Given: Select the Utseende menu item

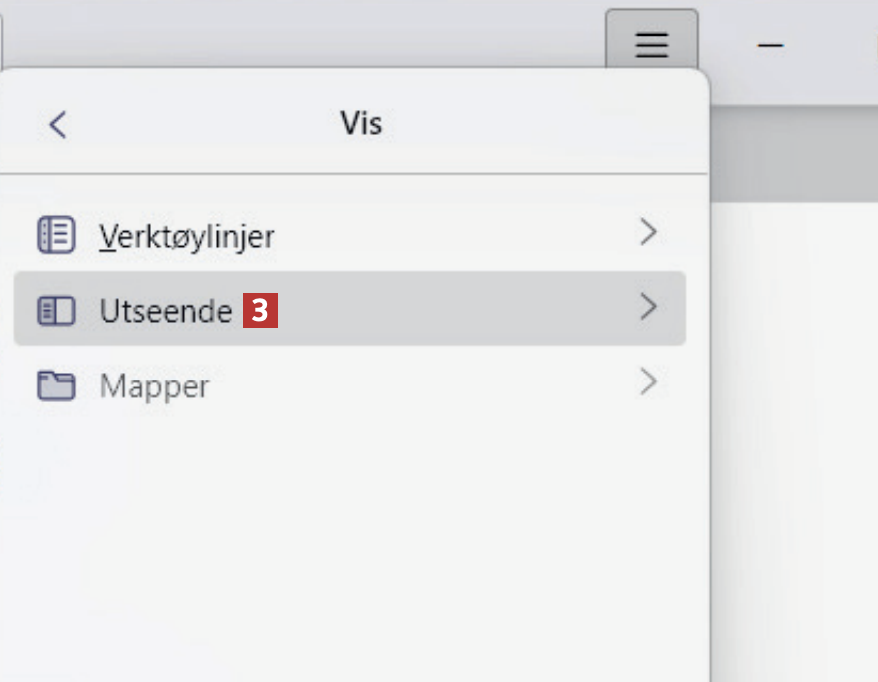Looking at the screenshot, I should click(x=166, y=311).
